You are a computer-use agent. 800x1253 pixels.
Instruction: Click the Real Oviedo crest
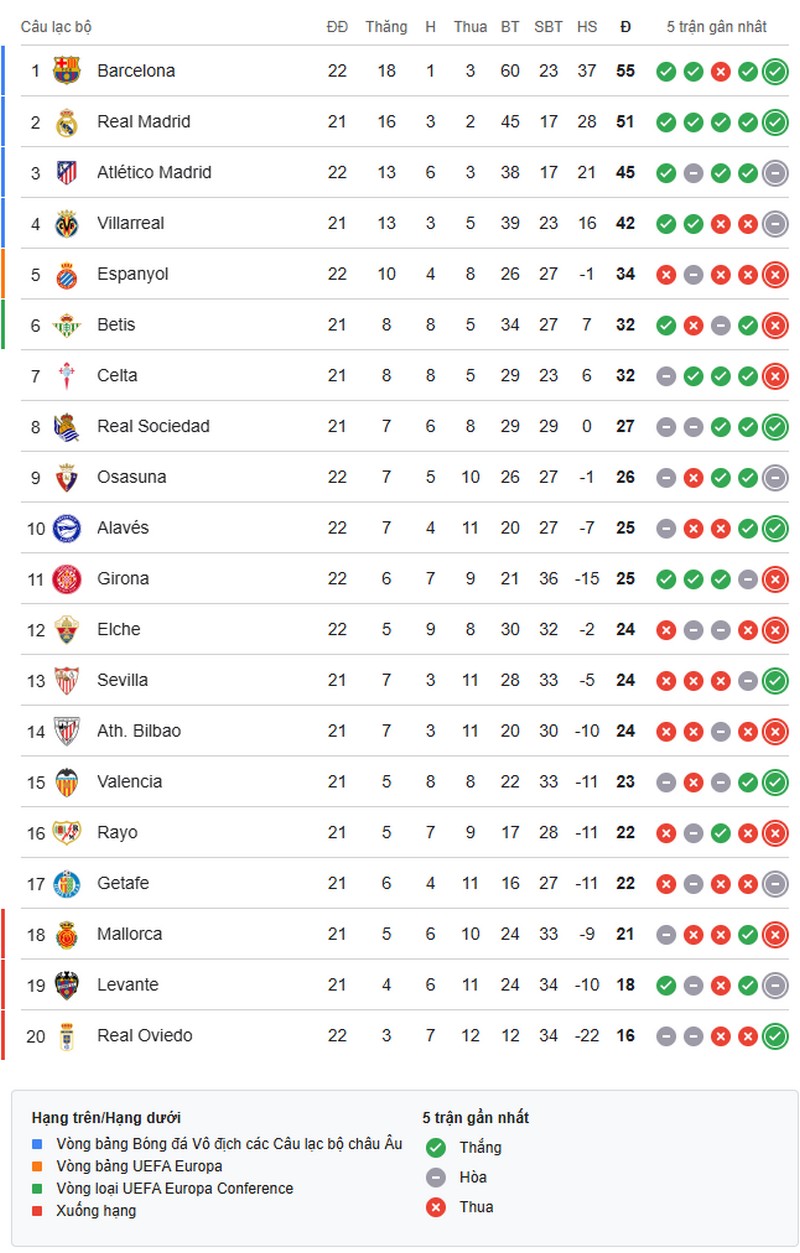(66, 1036)
